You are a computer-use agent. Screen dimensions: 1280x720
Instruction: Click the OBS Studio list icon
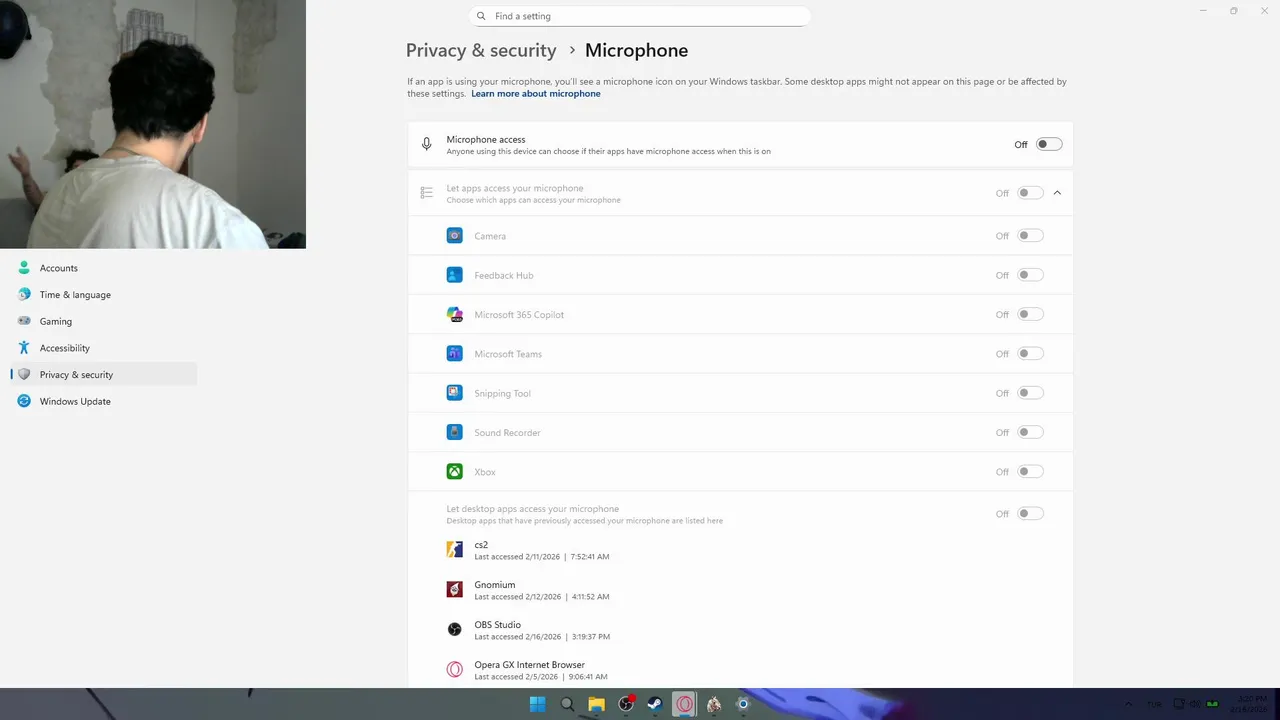pos(455,630)
